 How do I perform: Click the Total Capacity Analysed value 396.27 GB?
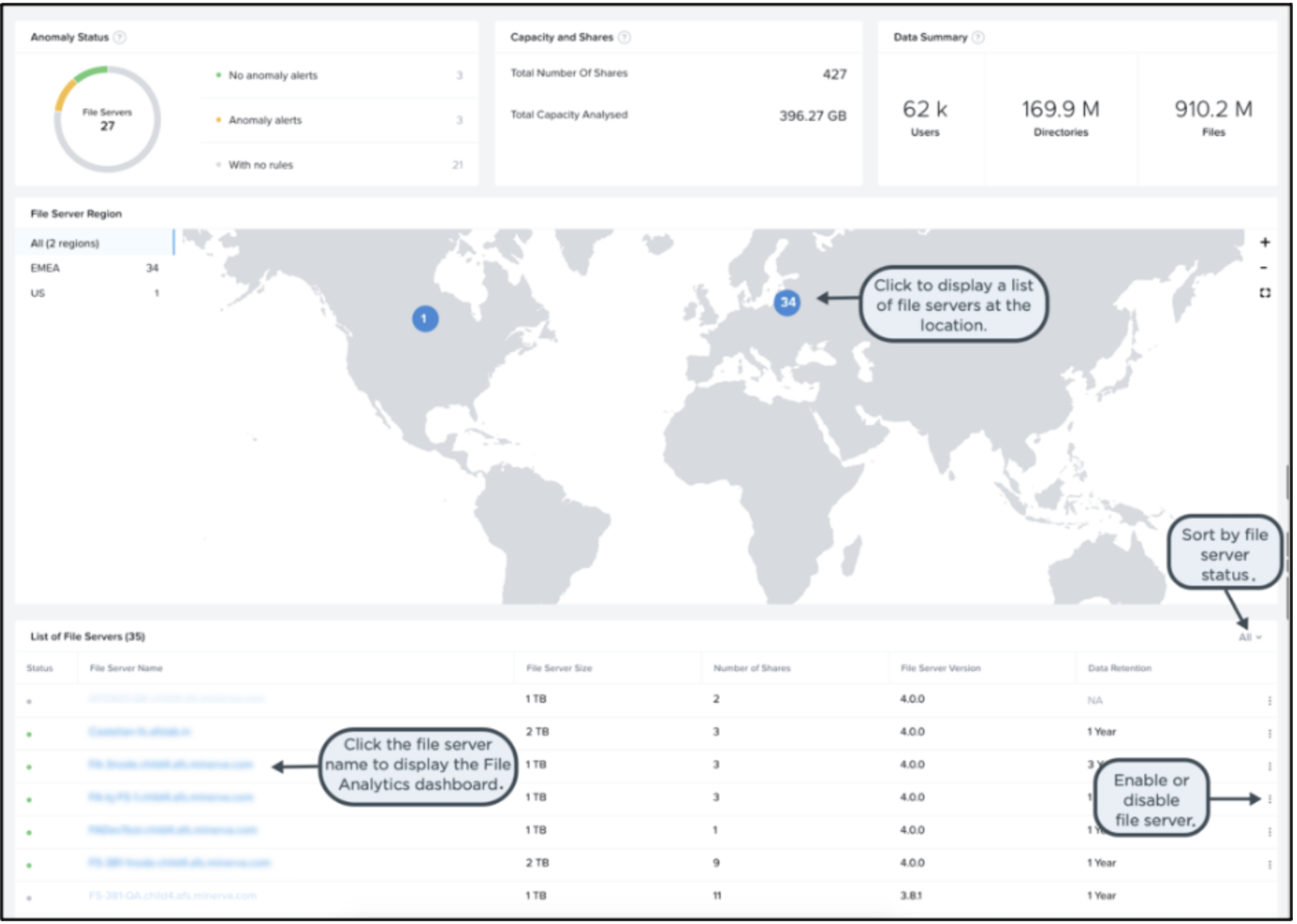click(x=812, y=116)
